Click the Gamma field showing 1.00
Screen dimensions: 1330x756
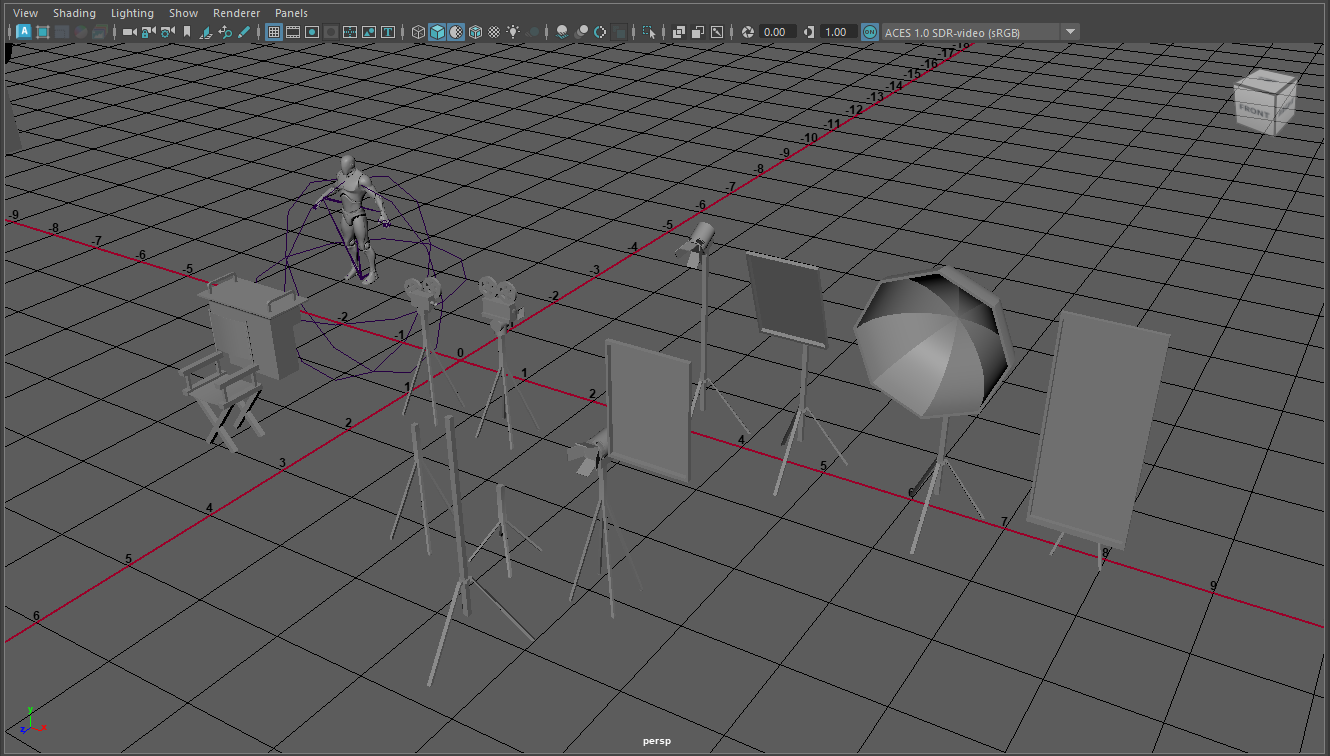838,32
